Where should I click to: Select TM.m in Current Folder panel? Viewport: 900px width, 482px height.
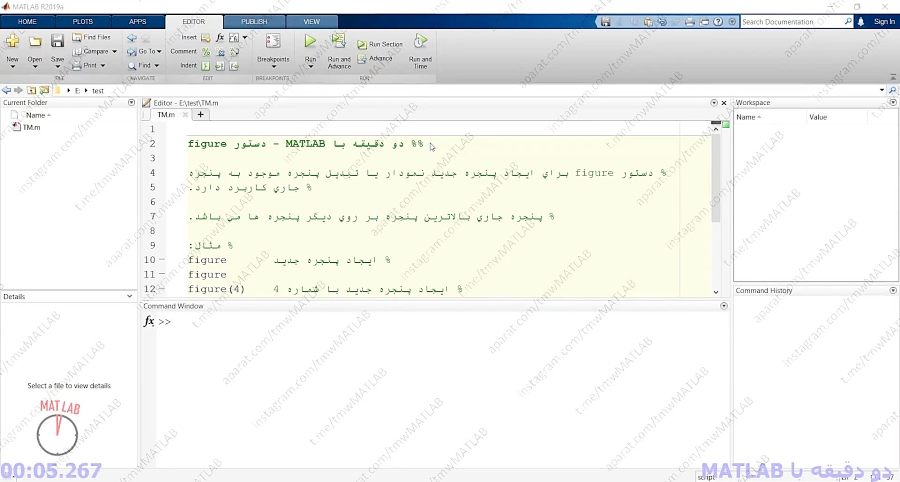point(26,127)
